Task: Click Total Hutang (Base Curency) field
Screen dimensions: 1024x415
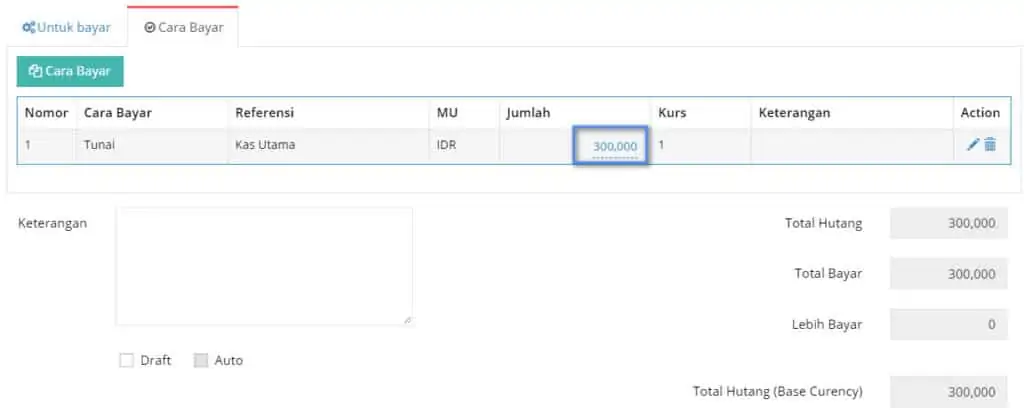Action: tap(948, 392)
